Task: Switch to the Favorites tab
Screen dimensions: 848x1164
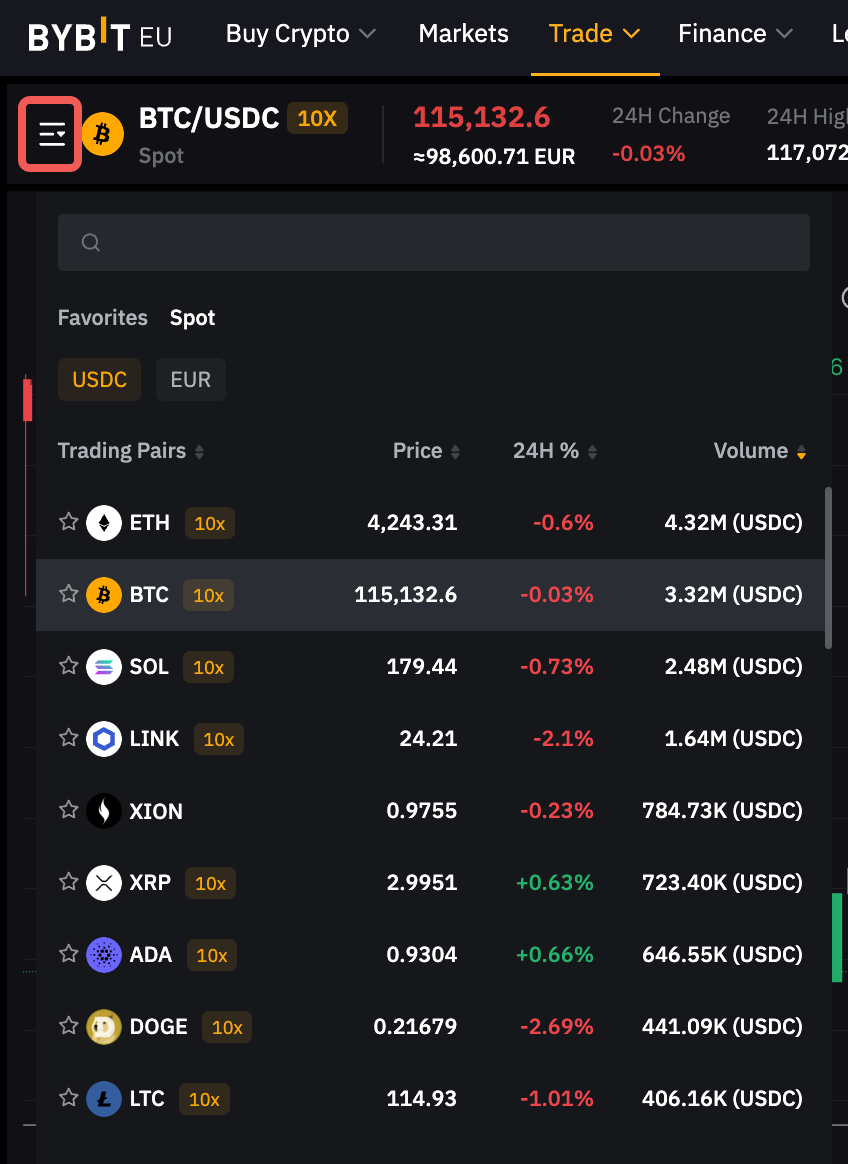Action: click(x=103, y=318)
